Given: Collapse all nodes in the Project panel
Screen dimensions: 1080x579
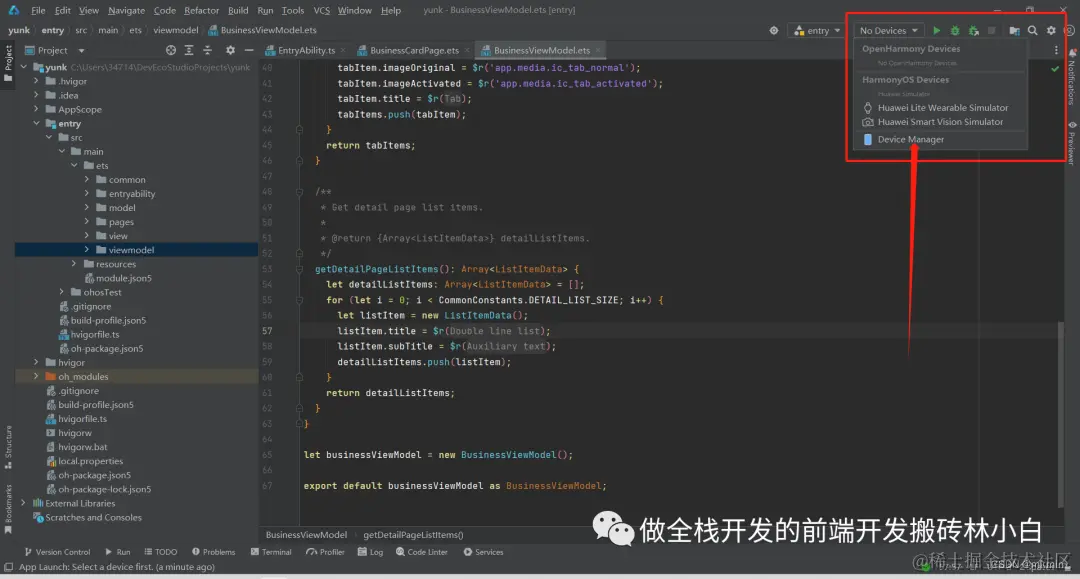Looking at the screenshot, I should click(207, 49).
